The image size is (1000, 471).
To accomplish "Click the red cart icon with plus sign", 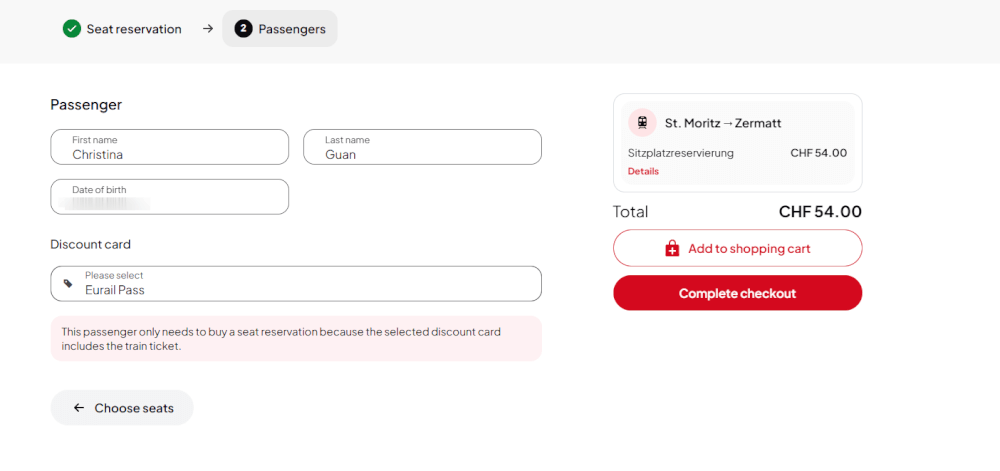I will click(x=672, y=248).
